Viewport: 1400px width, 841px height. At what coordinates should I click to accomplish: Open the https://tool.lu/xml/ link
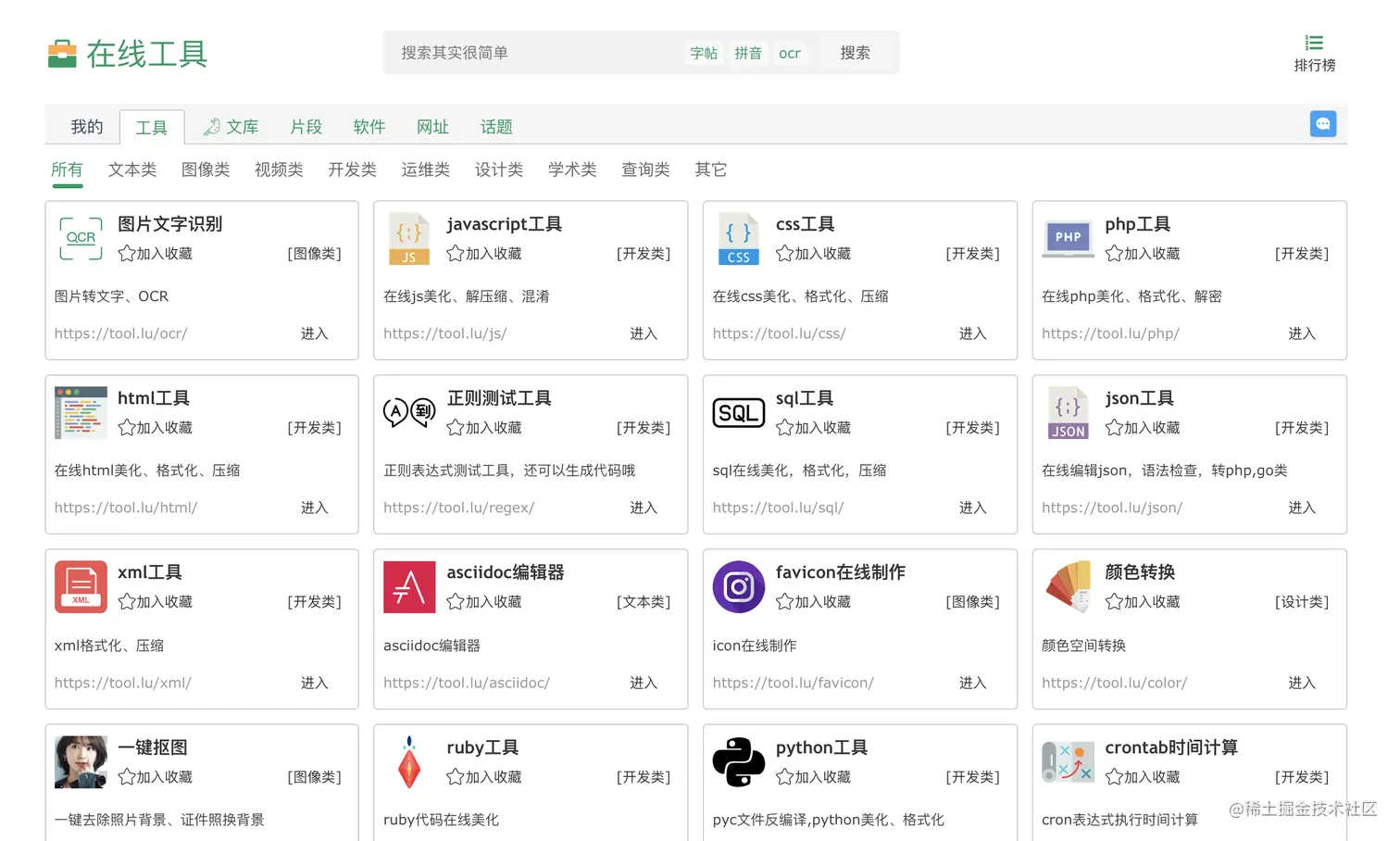point(122,683)
